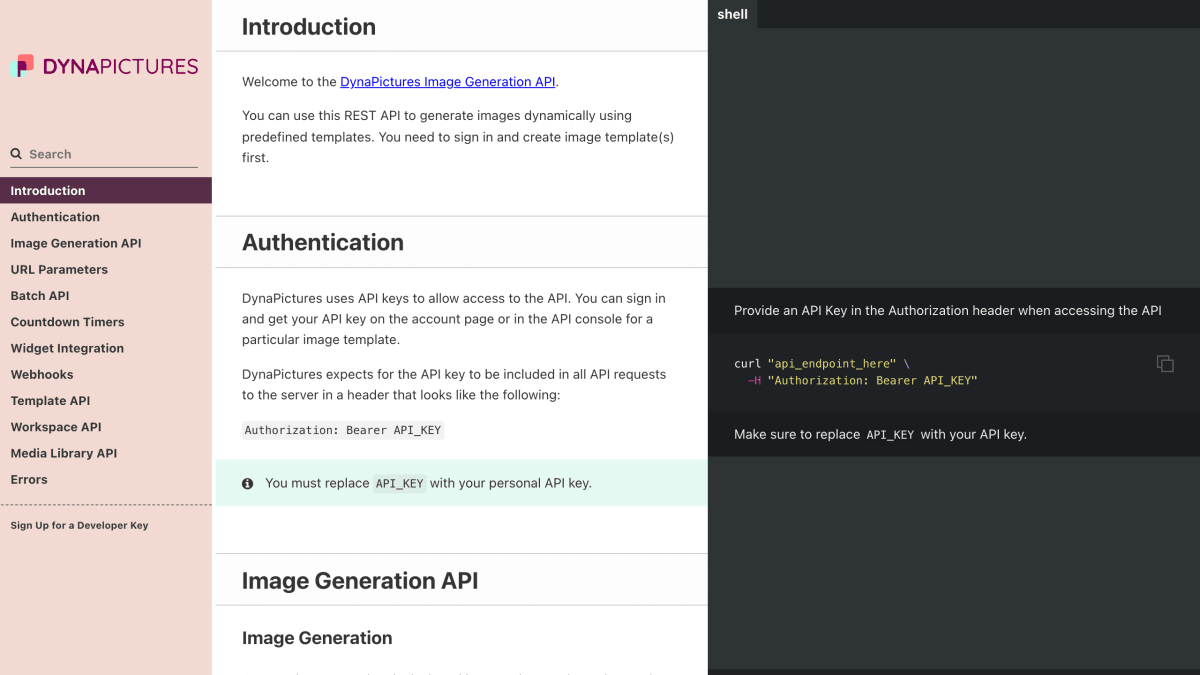
Task: Select the shell language tab
Action: pyautogui.click(x=733, y=14)
